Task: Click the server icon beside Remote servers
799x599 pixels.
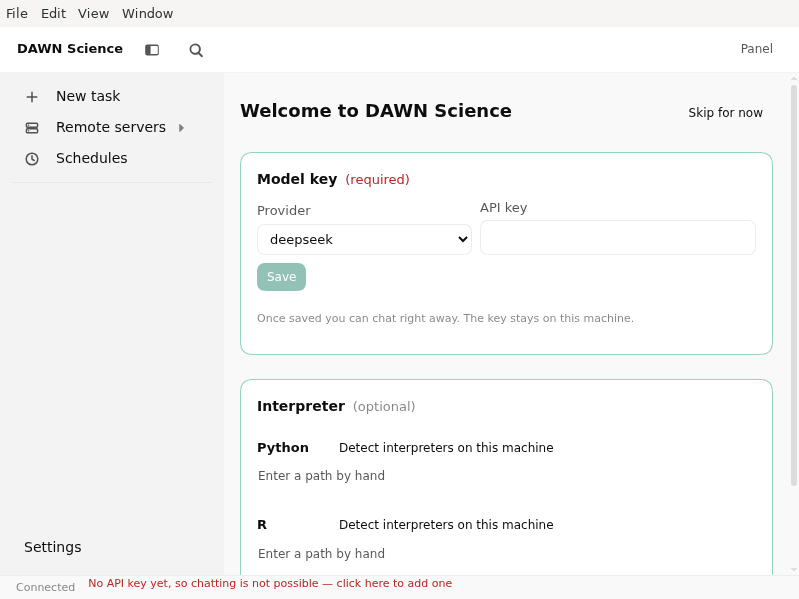Action: tap(32, 127)
